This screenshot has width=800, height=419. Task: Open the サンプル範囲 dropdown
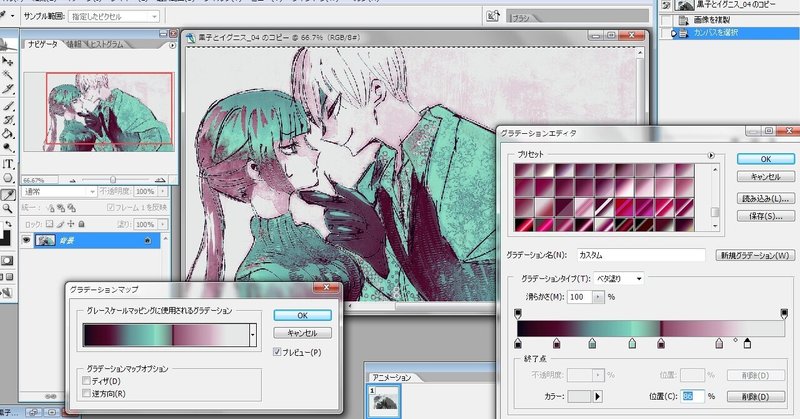[114, 16]
